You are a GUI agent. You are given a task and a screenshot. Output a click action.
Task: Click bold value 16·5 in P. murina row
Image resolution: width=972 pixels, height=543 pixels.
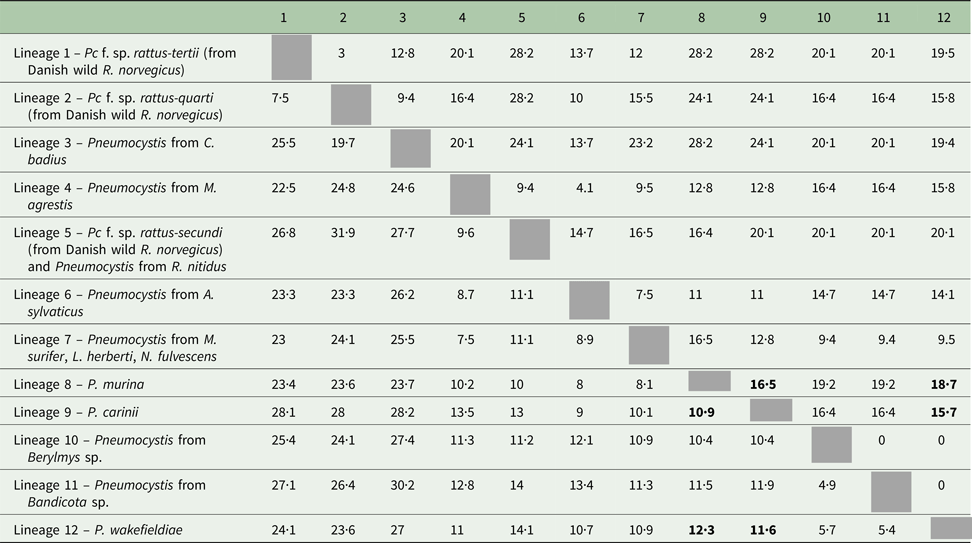pyautogui.click(x=762, y=384)
